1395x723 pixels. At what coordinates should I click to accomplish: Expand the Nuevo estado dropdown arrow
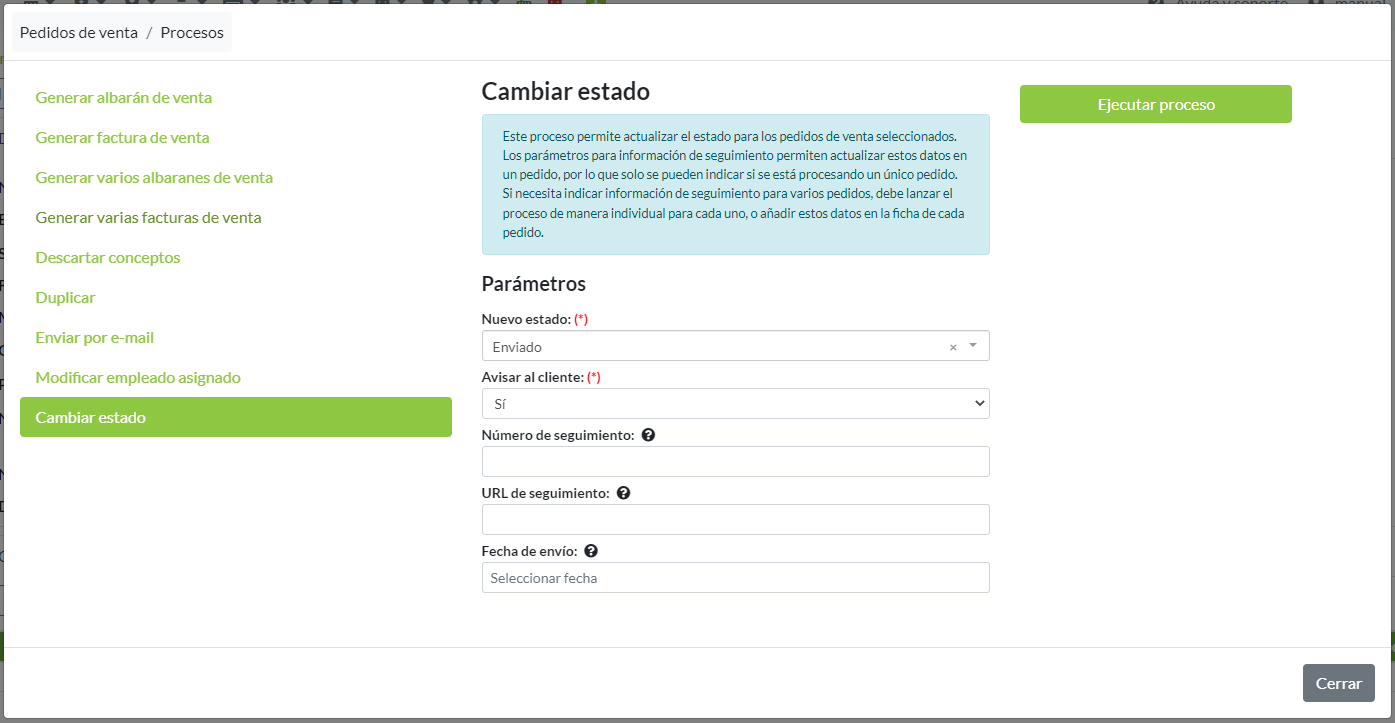973,346
